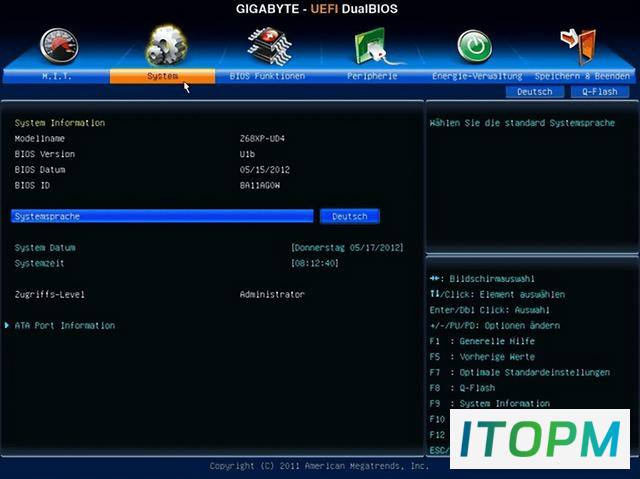Select the System Datum label
Viewport: 640px width, 479px height.
tap(45, 248)
